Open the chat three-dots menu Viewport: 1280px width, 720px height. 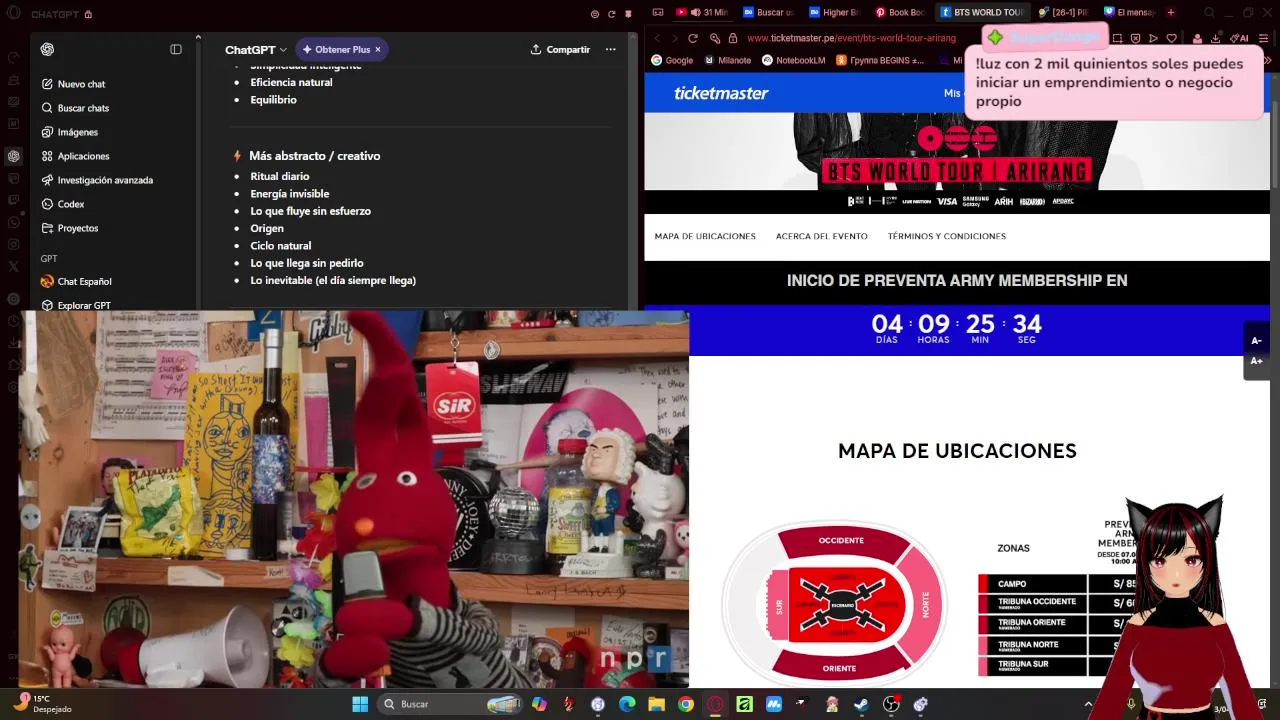[x=610, y=49]
